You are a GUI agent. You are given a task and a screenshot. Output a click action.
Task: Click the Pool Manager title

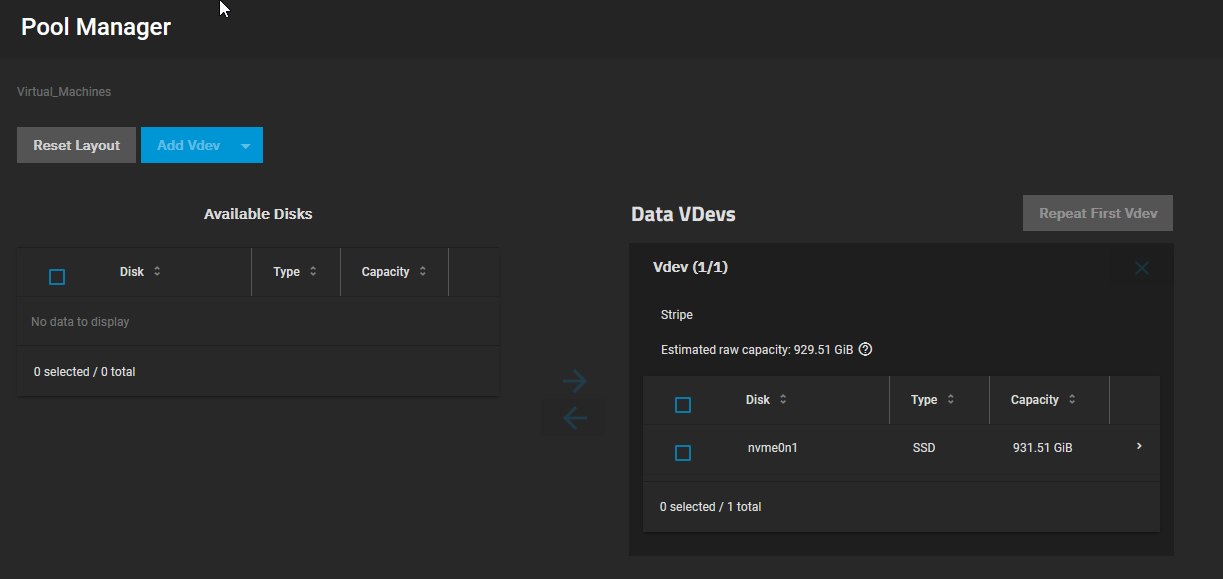tap(96, 27)
